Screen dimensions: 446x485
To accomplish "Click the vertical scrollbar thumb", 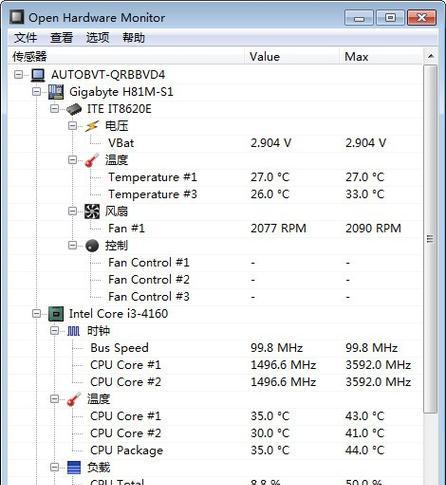I will point(430,239).
